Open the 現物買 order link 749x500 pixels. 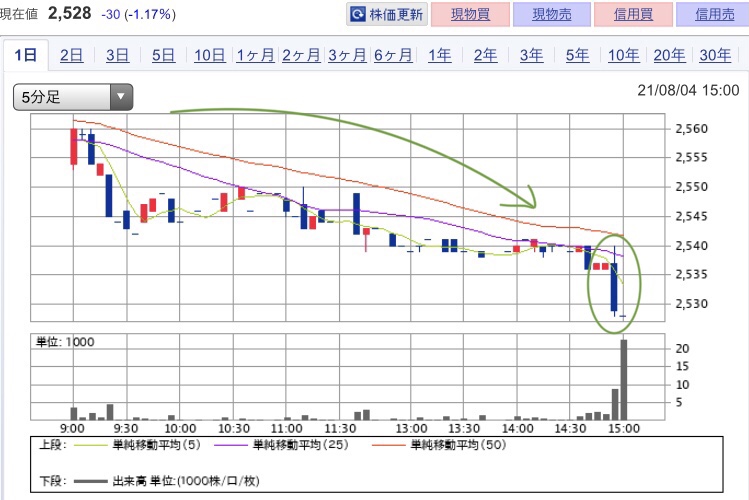click(x=470, y=14)
